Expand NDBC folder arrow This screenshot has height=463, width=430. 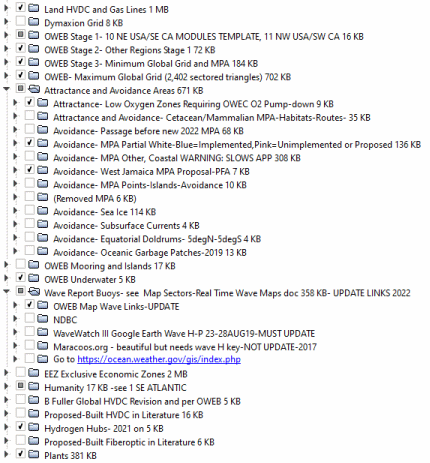[15, 319]
